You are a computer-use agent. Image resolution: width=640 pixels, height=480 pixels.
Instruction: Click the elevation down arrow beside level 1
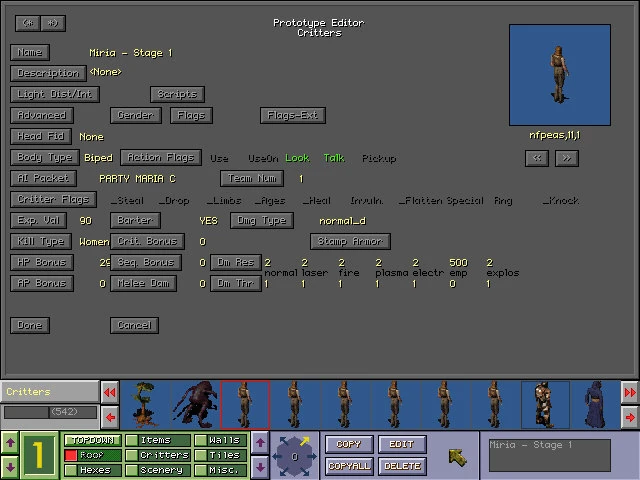10,467
